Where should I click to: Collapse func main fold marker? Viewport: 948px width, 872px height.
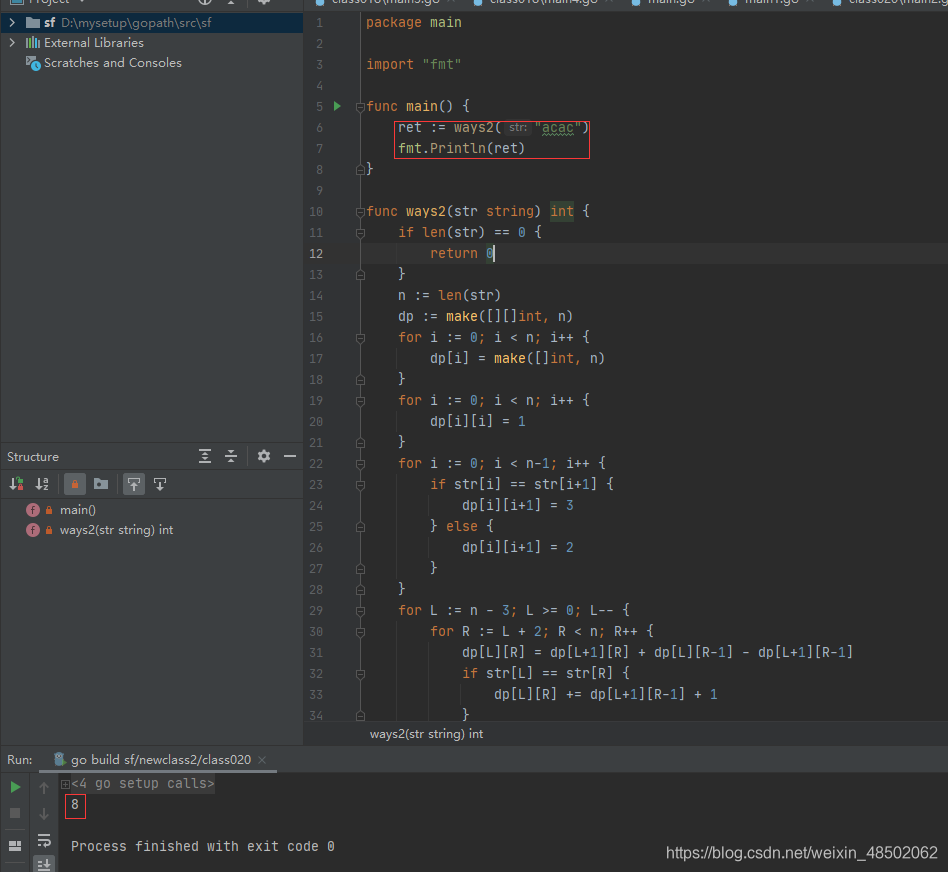360,107
